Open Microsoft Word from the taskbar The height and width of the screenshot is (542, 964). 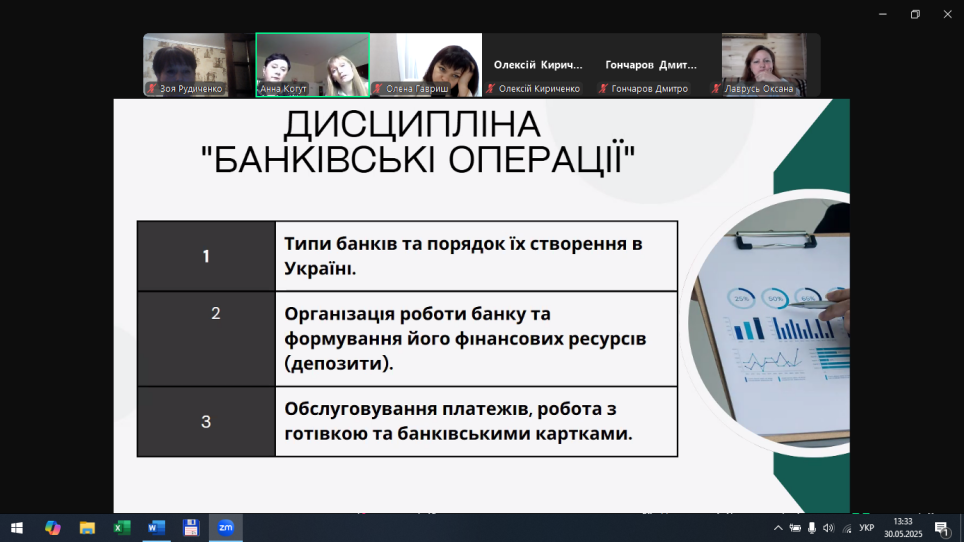tap(156, 527)
